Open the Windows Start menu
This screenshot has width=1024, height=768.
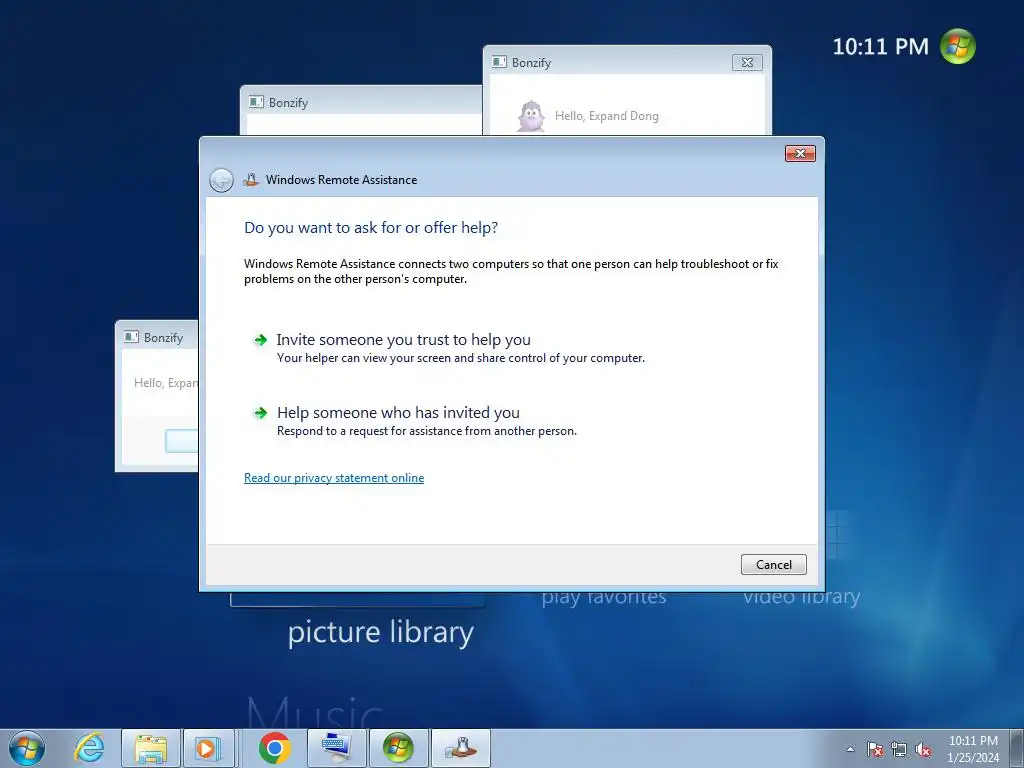[27, 748]
